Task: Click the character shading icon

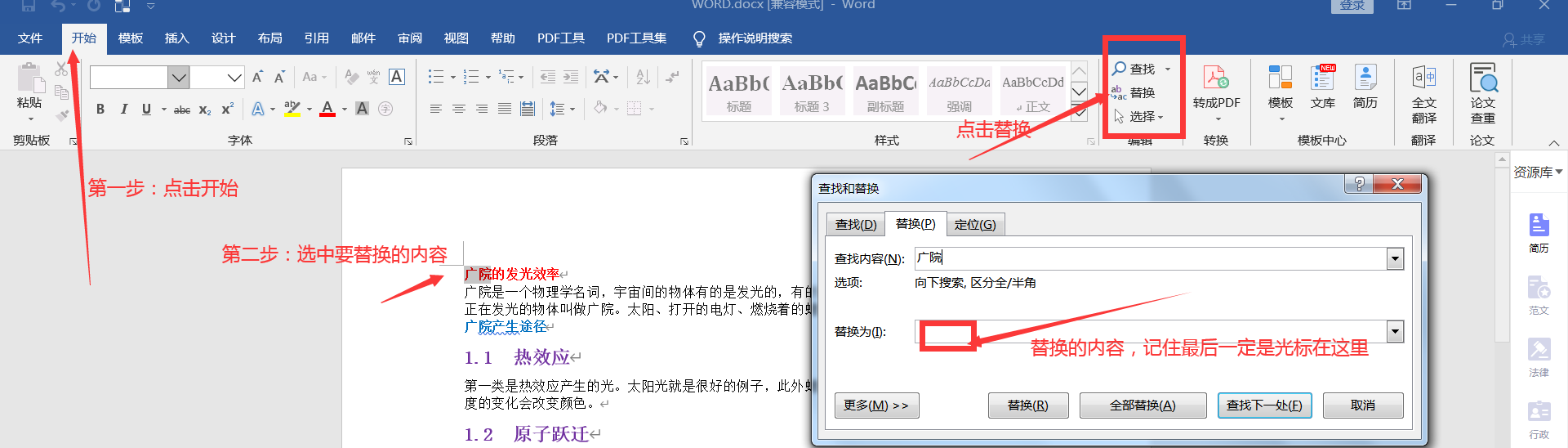Action: click(x=363, y=109)
